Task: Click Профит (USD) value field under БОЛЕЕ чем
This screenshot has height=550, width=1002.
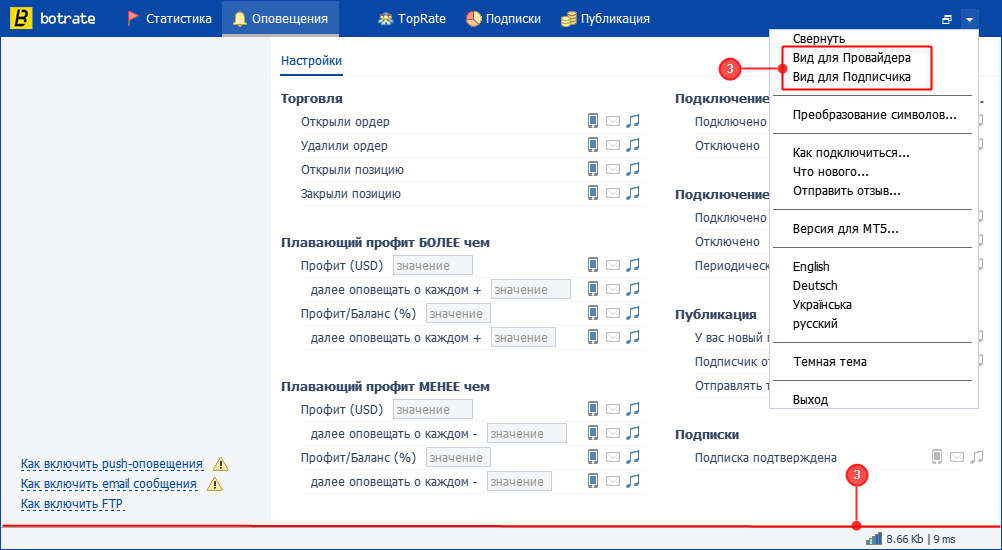Action: [433, 265]
